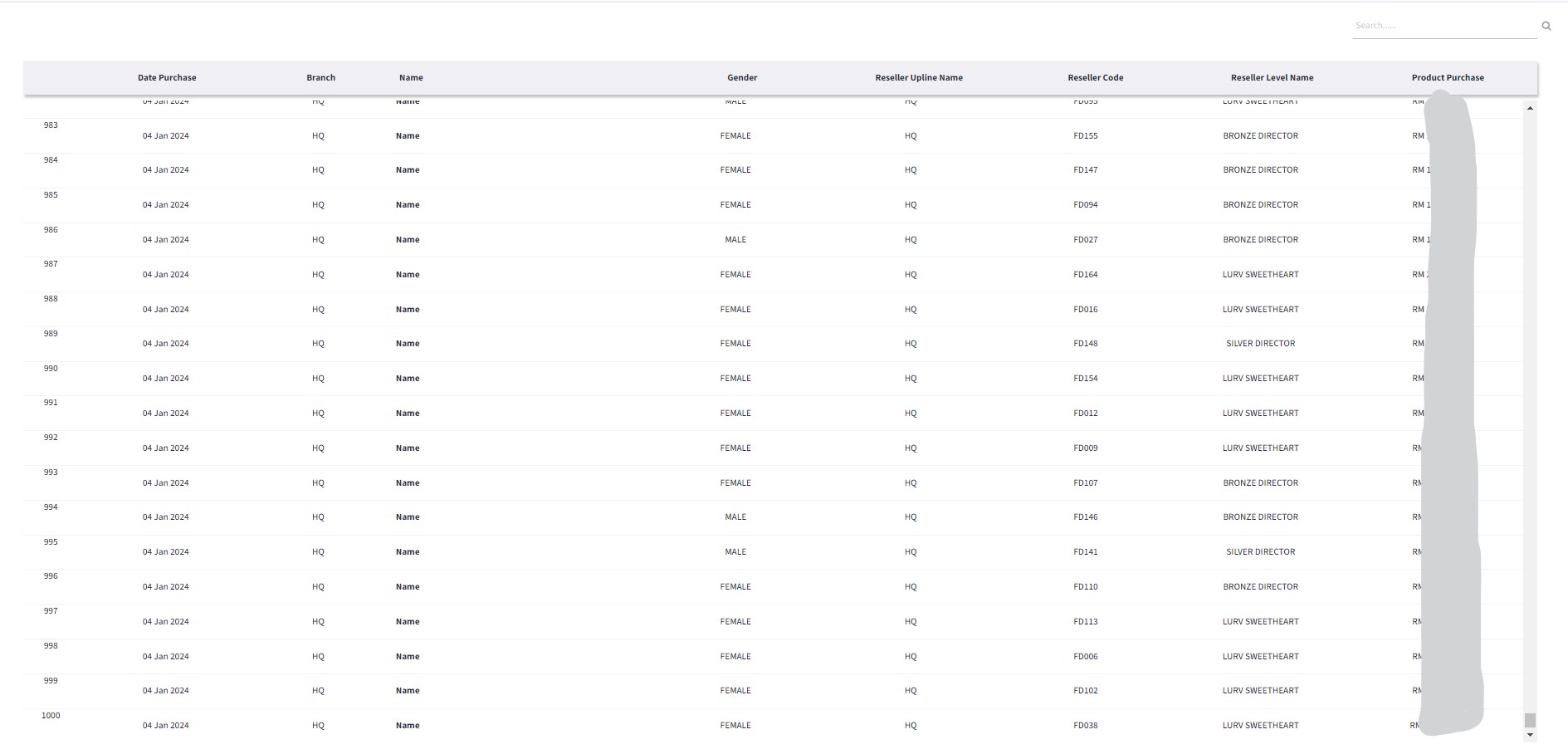Select reseller code FD113
The height and width of the screenshot is (754, 1568).
[x=1085, y=621]
